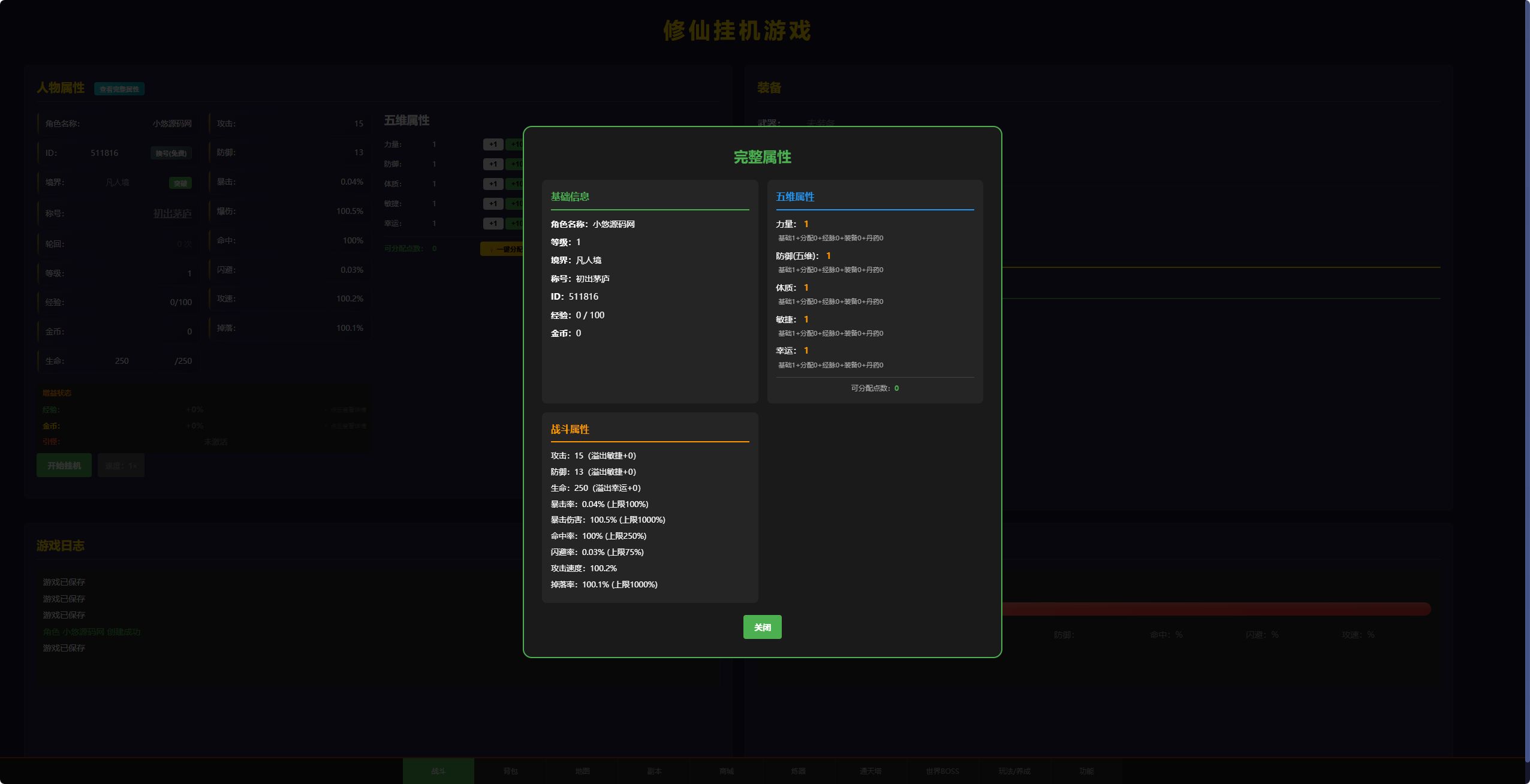Switch to 世界BOSS tab
The width and height of the screenshot is (1530, 784).
(x=942, y=771)
